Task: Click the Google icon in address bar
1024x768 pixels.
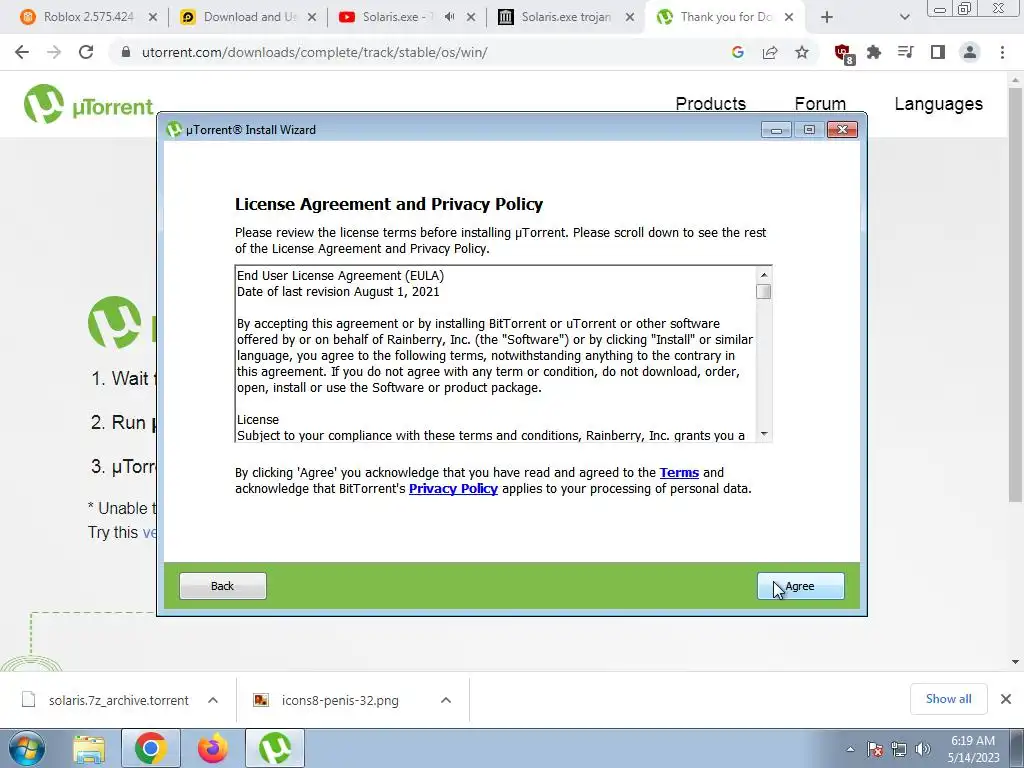Action: pos(738,52)
